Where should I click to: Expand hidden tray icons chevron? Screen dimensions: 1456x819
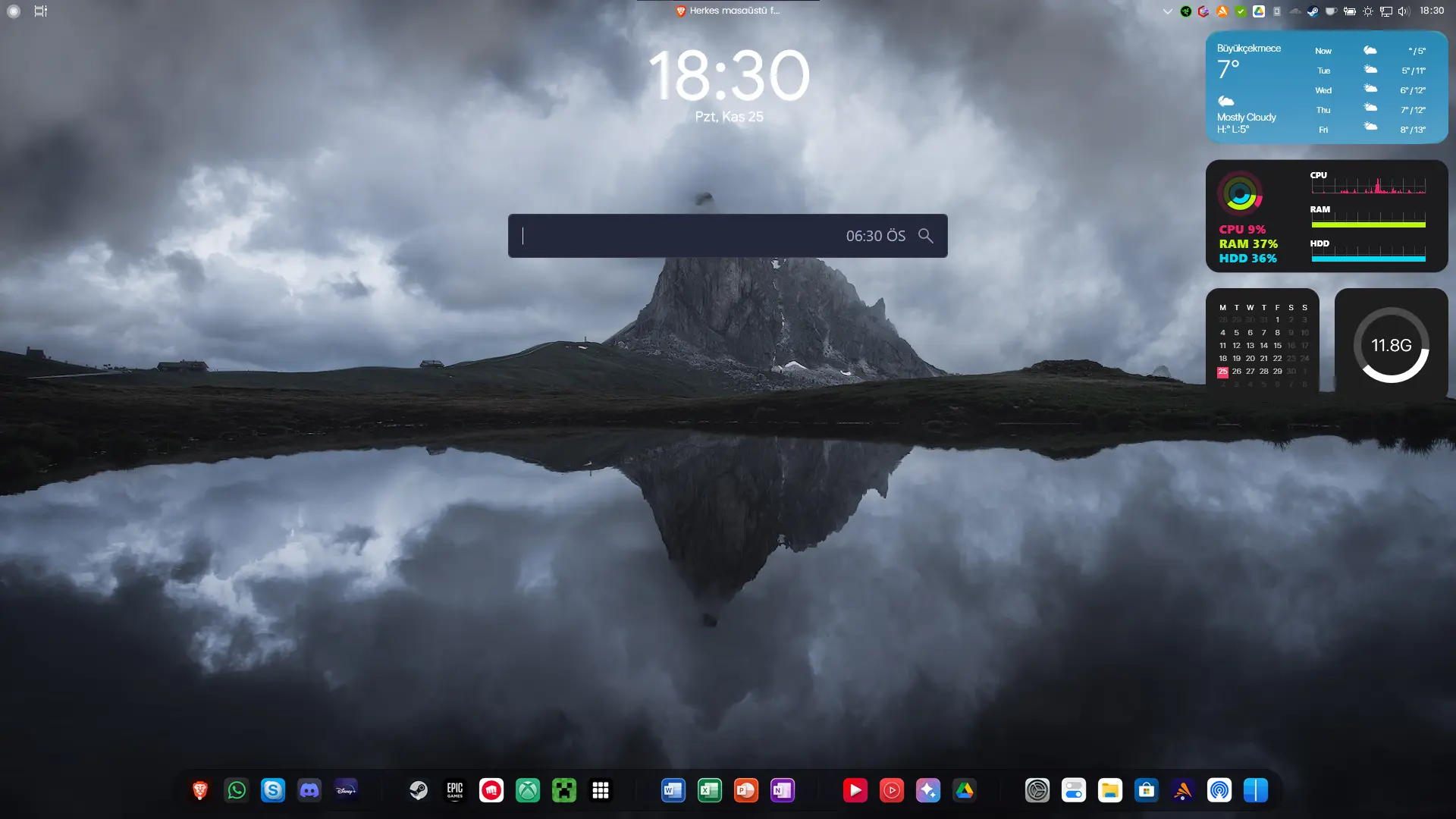(x=1168, y=11)
